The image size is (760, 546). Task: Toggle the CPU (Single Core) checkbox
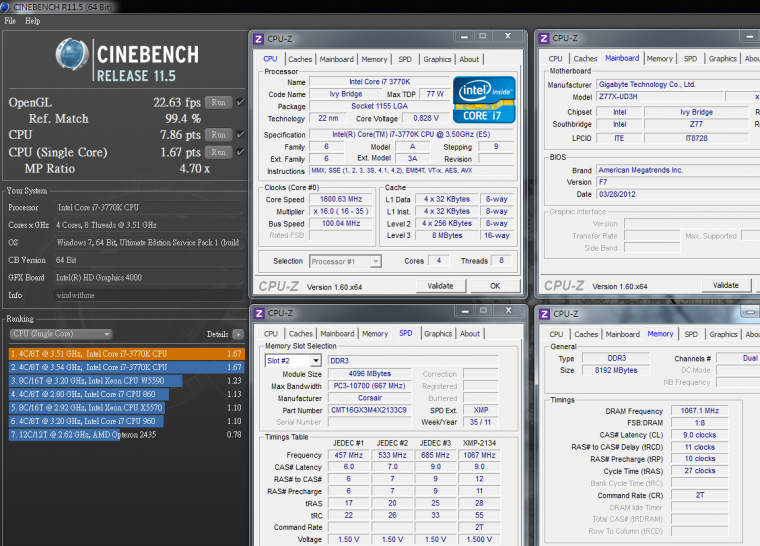(241, 152)
